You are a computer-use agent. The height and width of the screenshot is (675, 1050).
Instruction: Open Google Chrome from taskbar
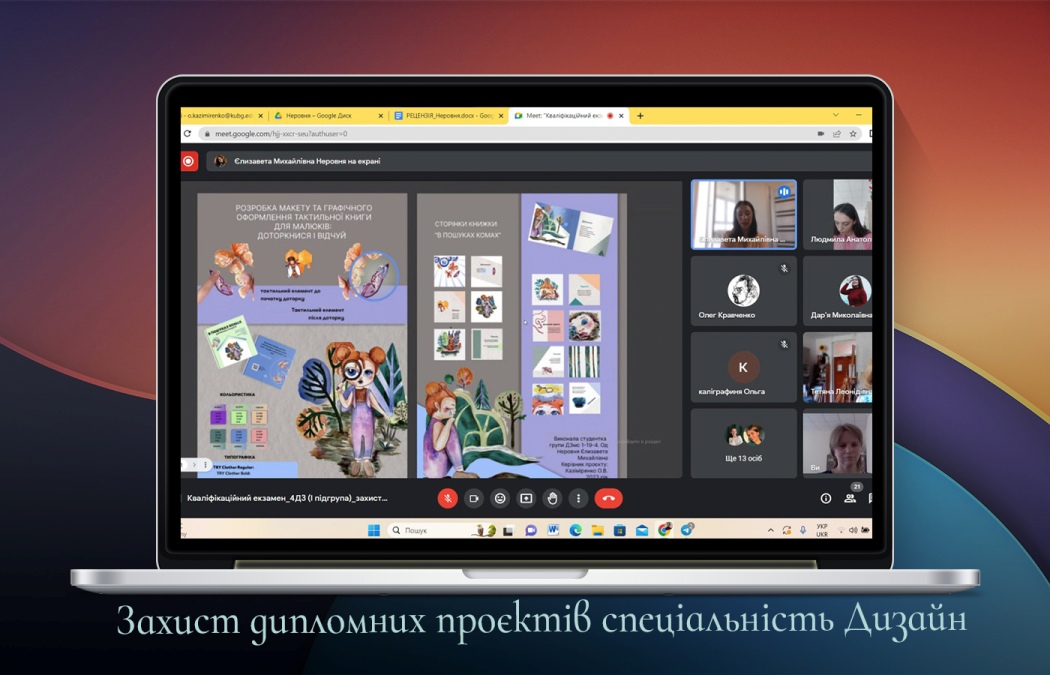coord(664,530)
